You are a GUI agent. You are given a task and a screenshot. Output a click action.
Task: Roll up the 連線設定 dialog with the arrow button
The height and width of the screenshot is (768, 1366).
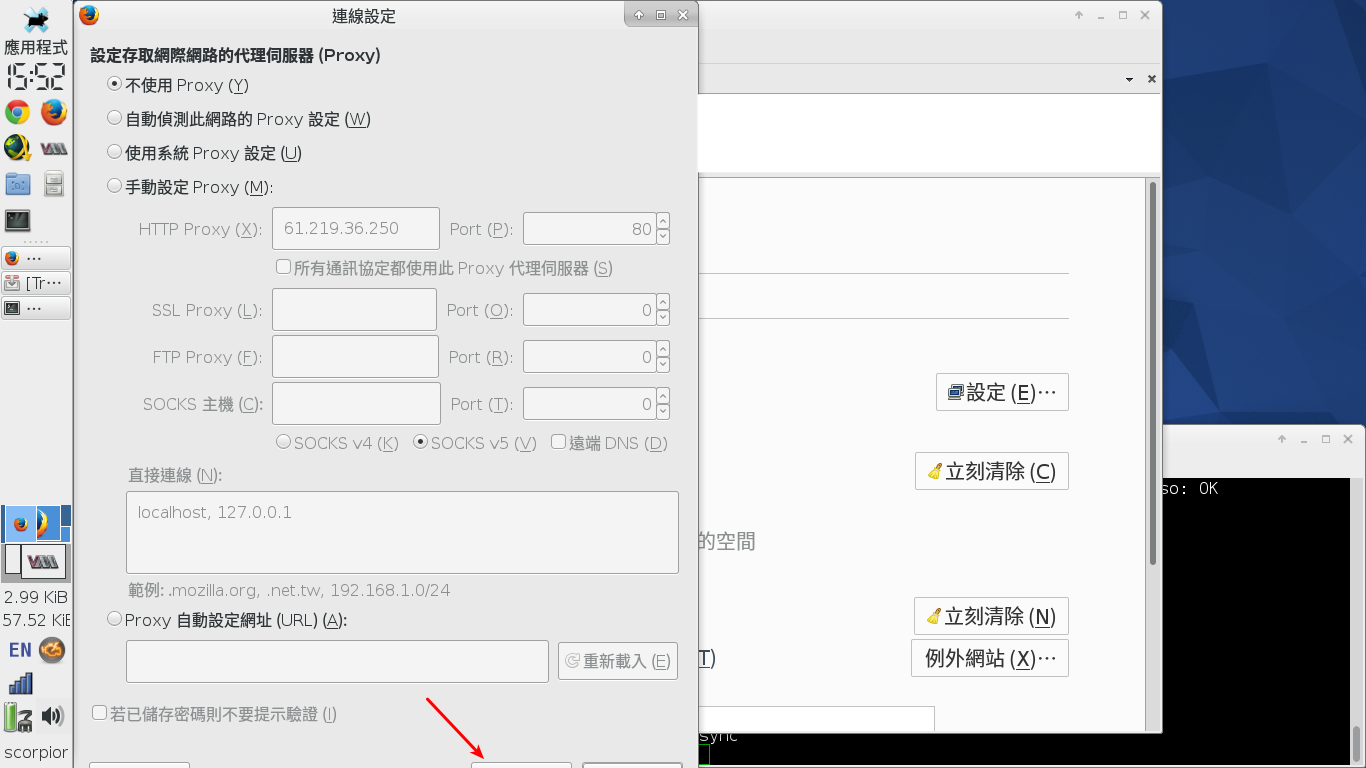[639, 15]
